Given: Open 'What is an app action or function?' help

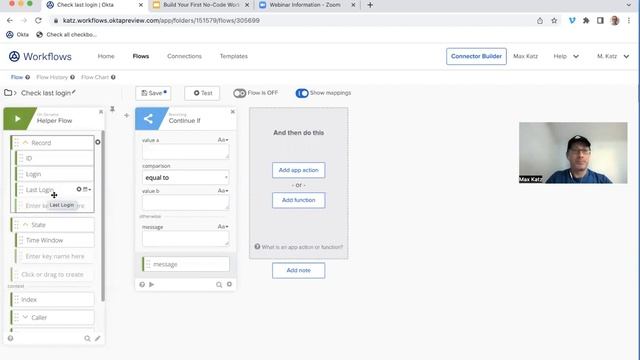Looking at the screenshot, I should pyautogui.click(x=299, y=247).
